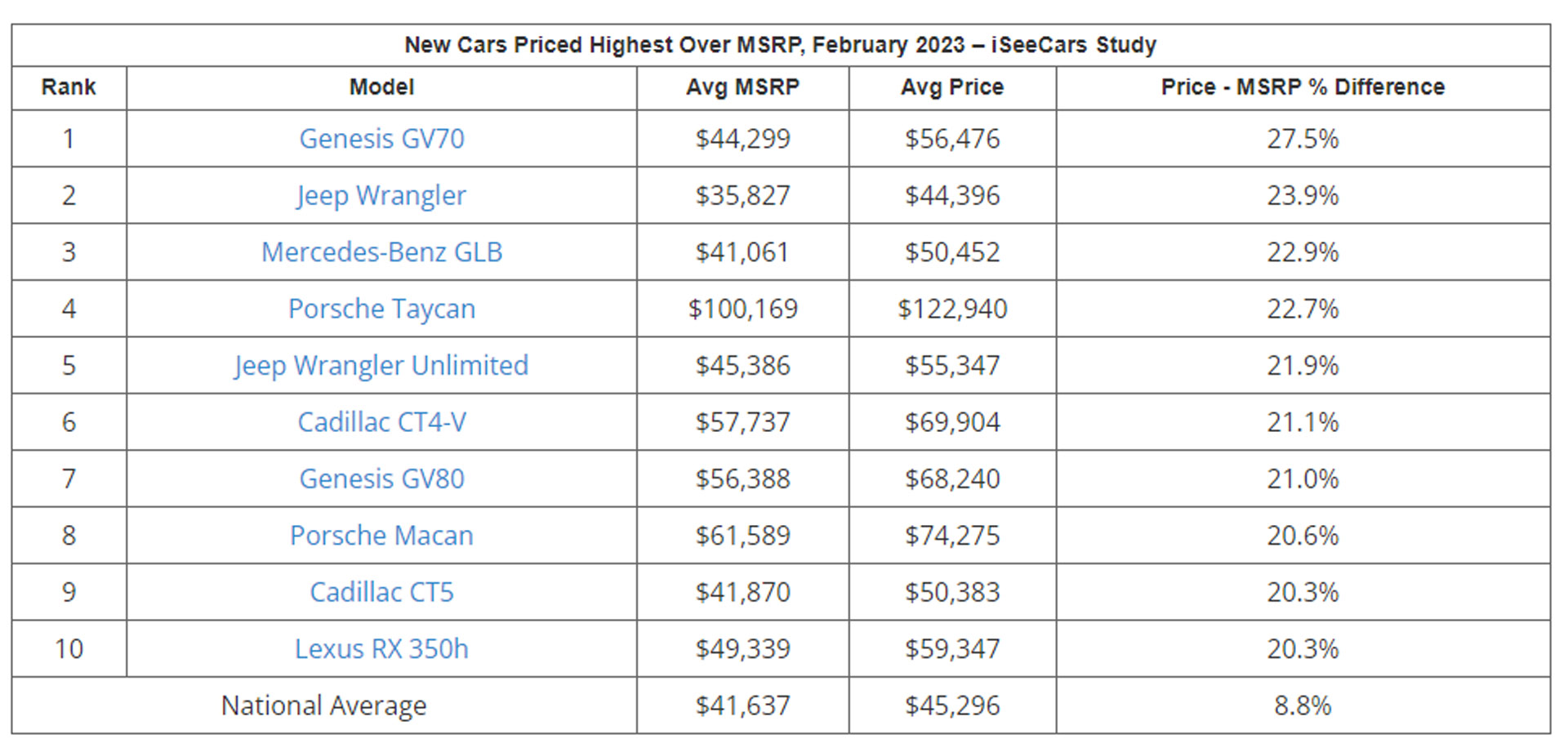The height and width of the screenshot is (752, 1568).
Task: Click the $100,169 Avg MSRP cell
Action: coord(742,309)
